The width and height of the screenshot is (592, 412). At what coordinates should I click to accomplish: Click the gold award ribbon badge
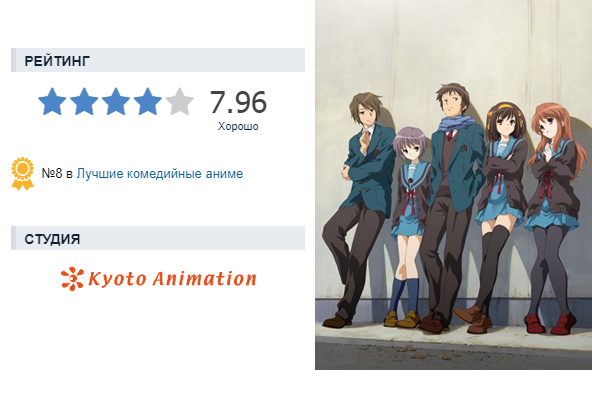23,173
